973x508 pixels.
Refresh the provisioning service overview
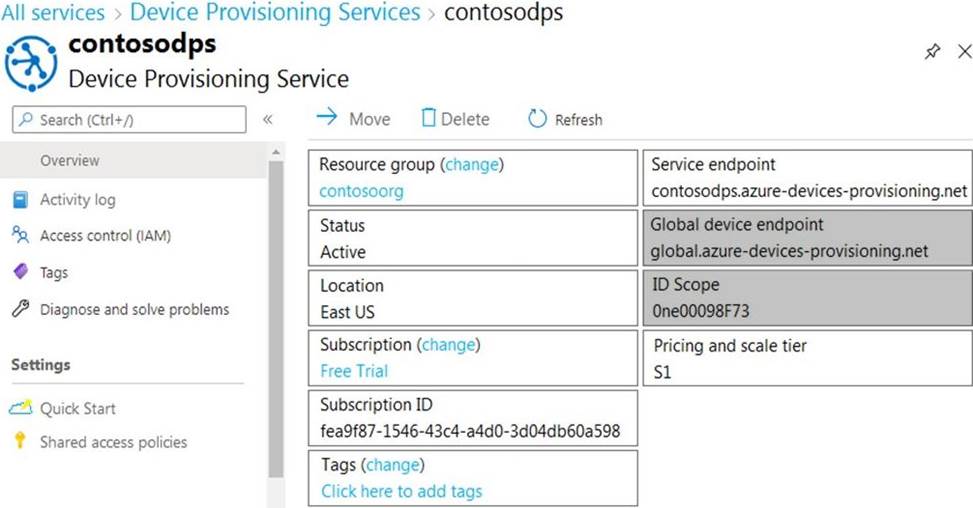(565, 119)
